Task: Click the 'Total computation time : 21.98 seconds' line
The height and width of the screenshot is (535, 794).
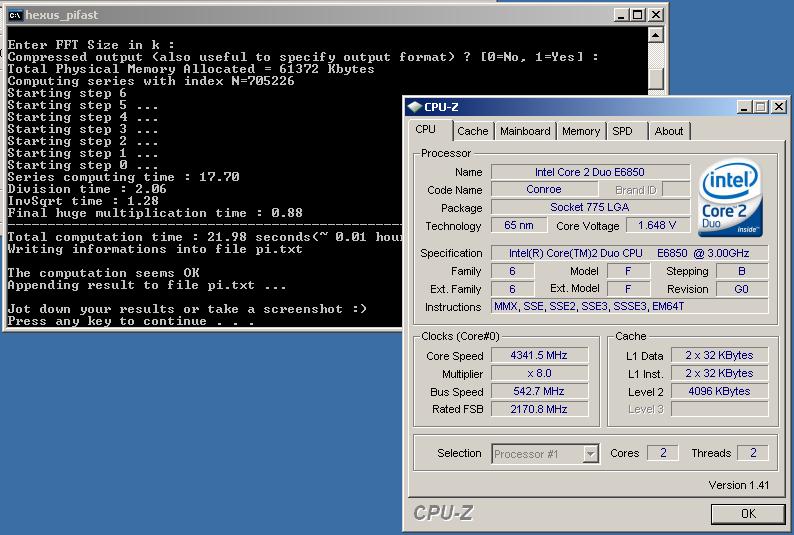Action: (x=205, y=237)
